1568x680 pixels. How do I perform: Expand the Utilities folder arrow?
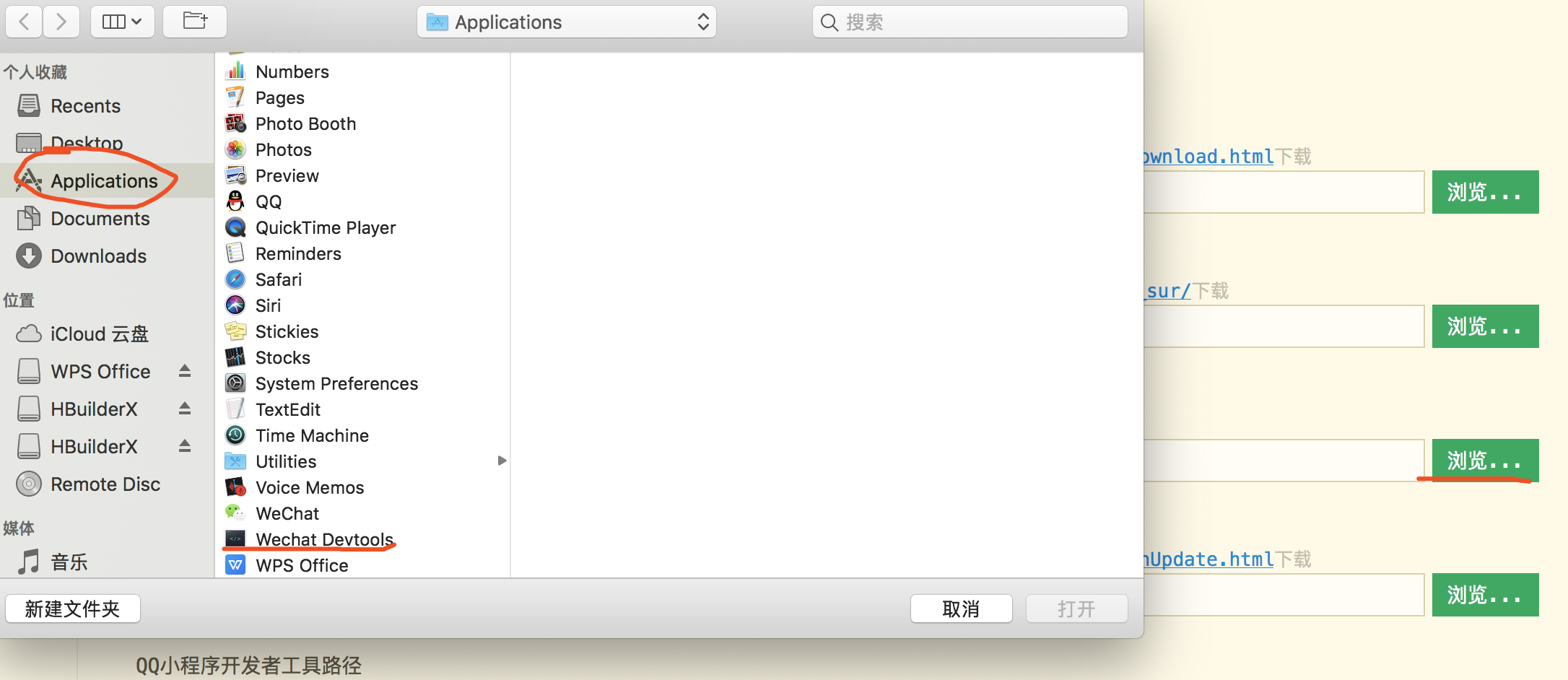502,461
